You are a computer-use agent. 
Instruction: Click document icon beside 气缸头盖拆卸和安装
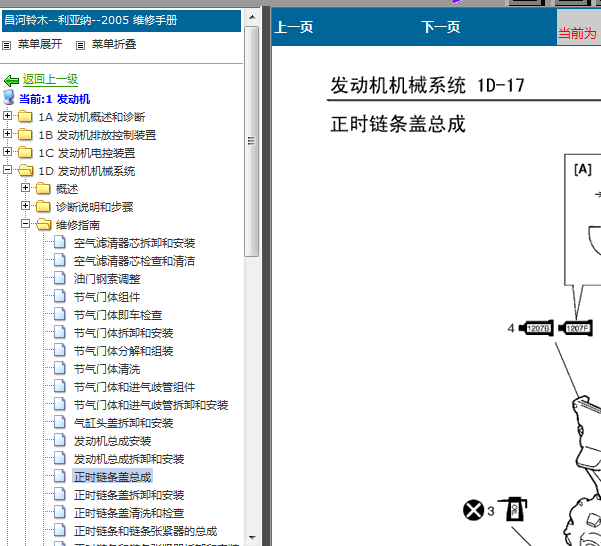pyautogui.click(x=60, y=422)
